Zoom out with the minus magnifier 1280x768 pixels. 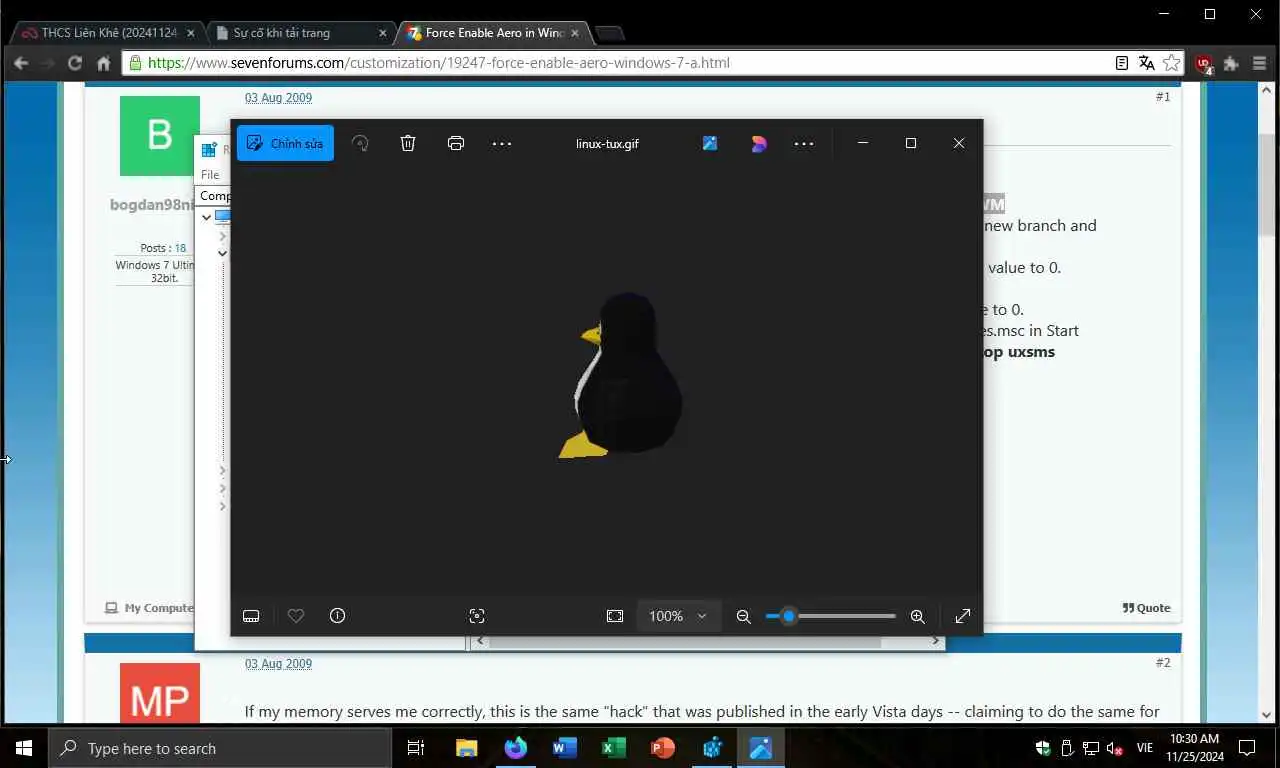click(743, 616)
